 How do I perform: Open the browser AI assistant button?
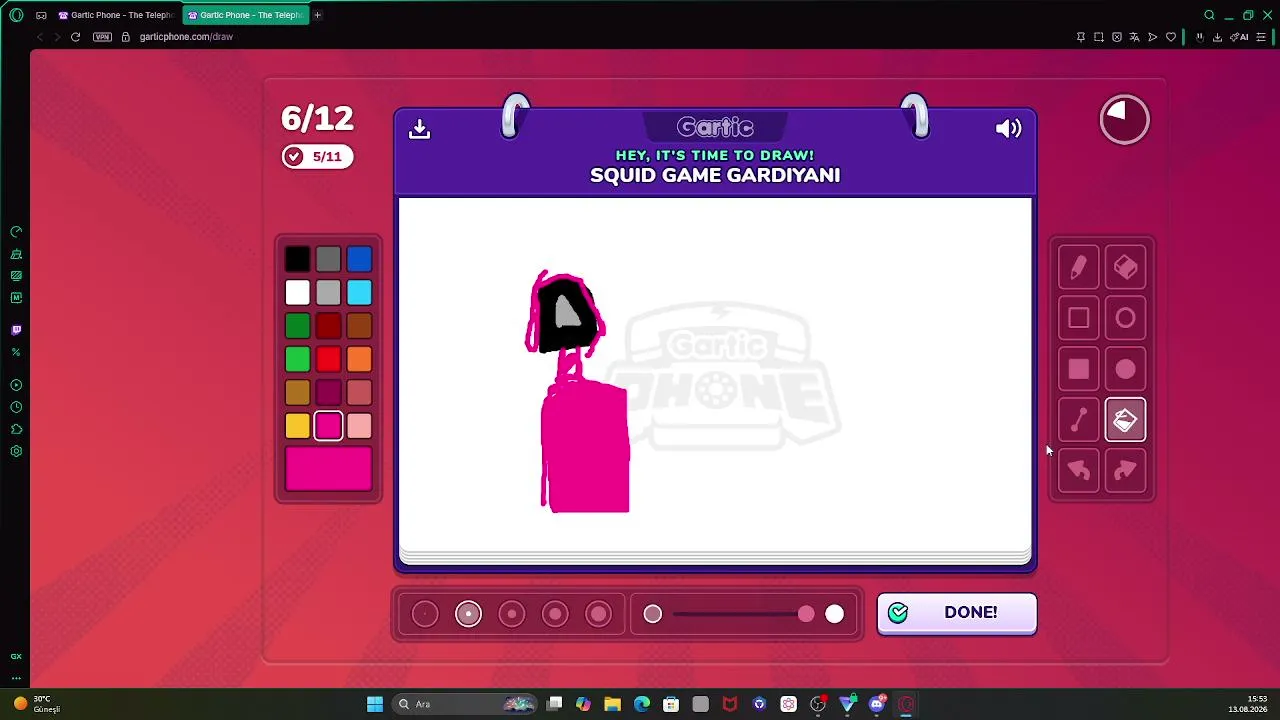pos(1240,37)
